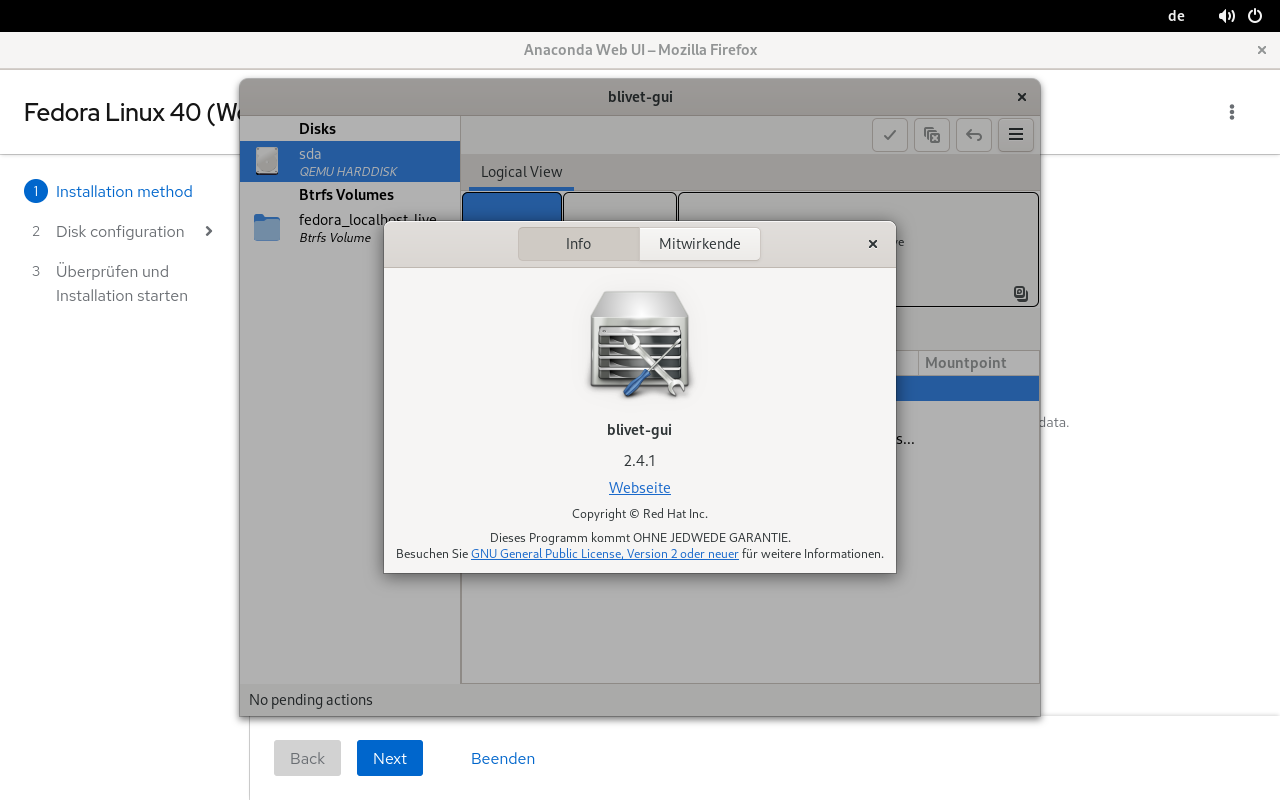This screenshot has width=1280, height=800.
Task: Open the Webseite link
Action: click(x=640, y=488)
